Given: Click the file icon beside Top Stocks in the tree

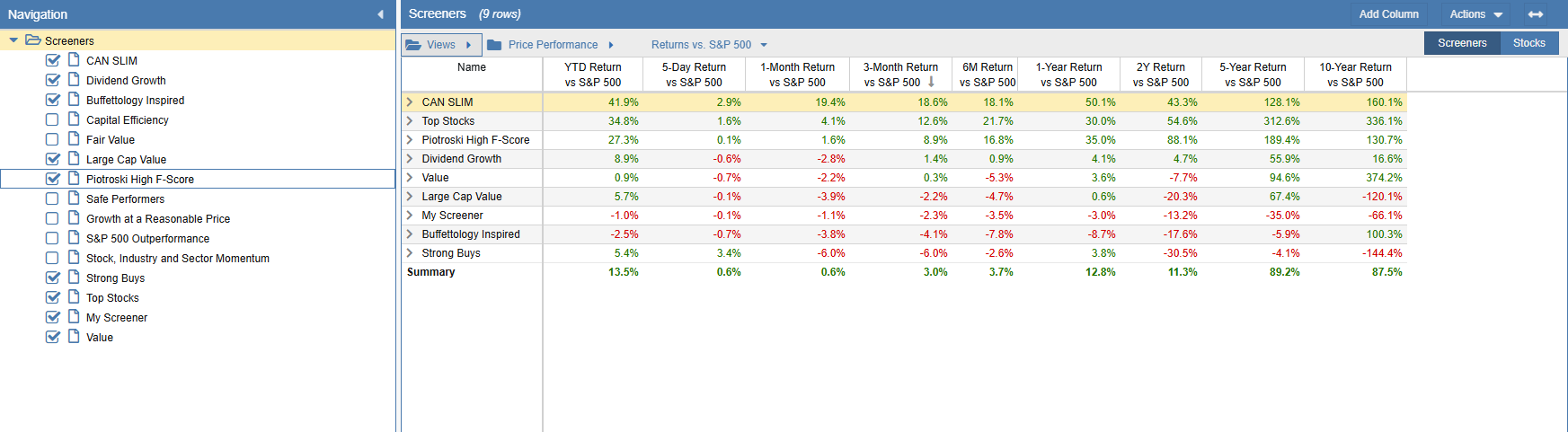Looking at the screenshot, I should pos(74,297).
